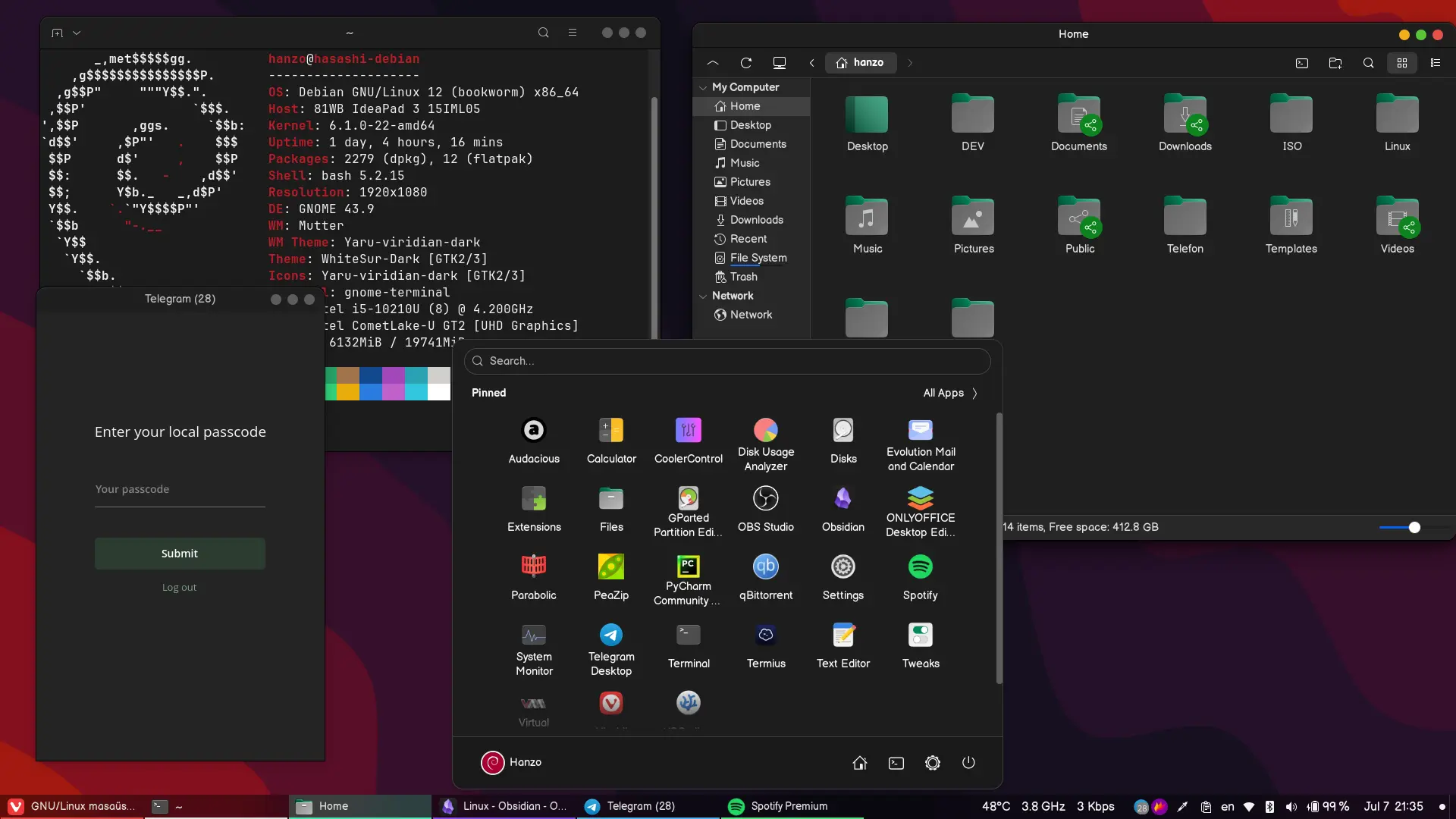
Task: Open Audacious from pinned apps
Action: [x=534, y=440]
